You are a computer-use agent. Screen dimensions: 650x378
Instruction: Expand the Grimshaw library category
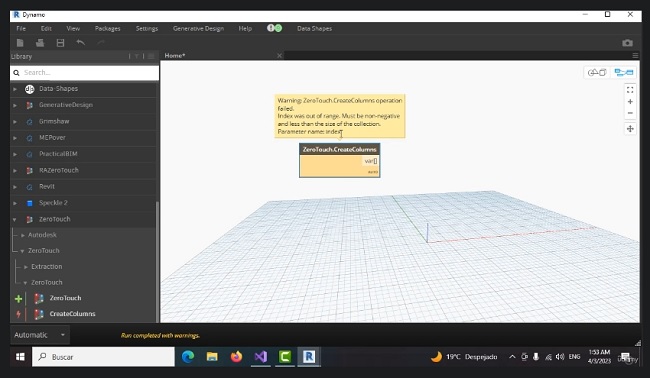click(x=15, y=121)
